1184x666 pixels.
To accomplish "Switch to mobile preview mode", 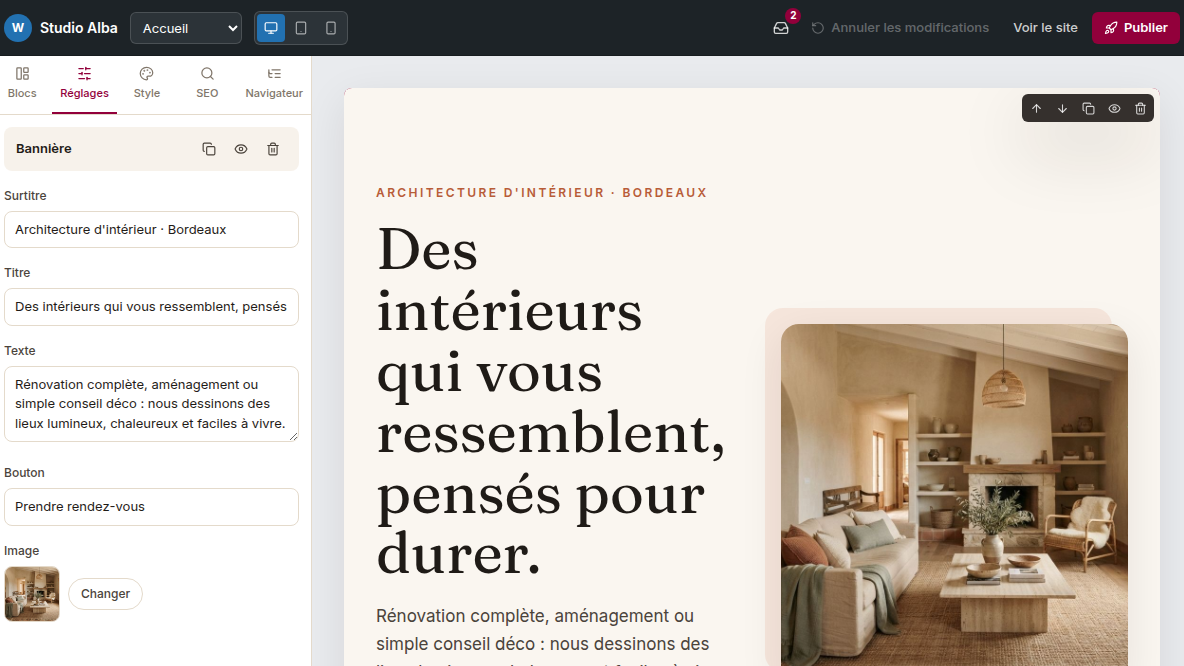I will tap(331, 28).
